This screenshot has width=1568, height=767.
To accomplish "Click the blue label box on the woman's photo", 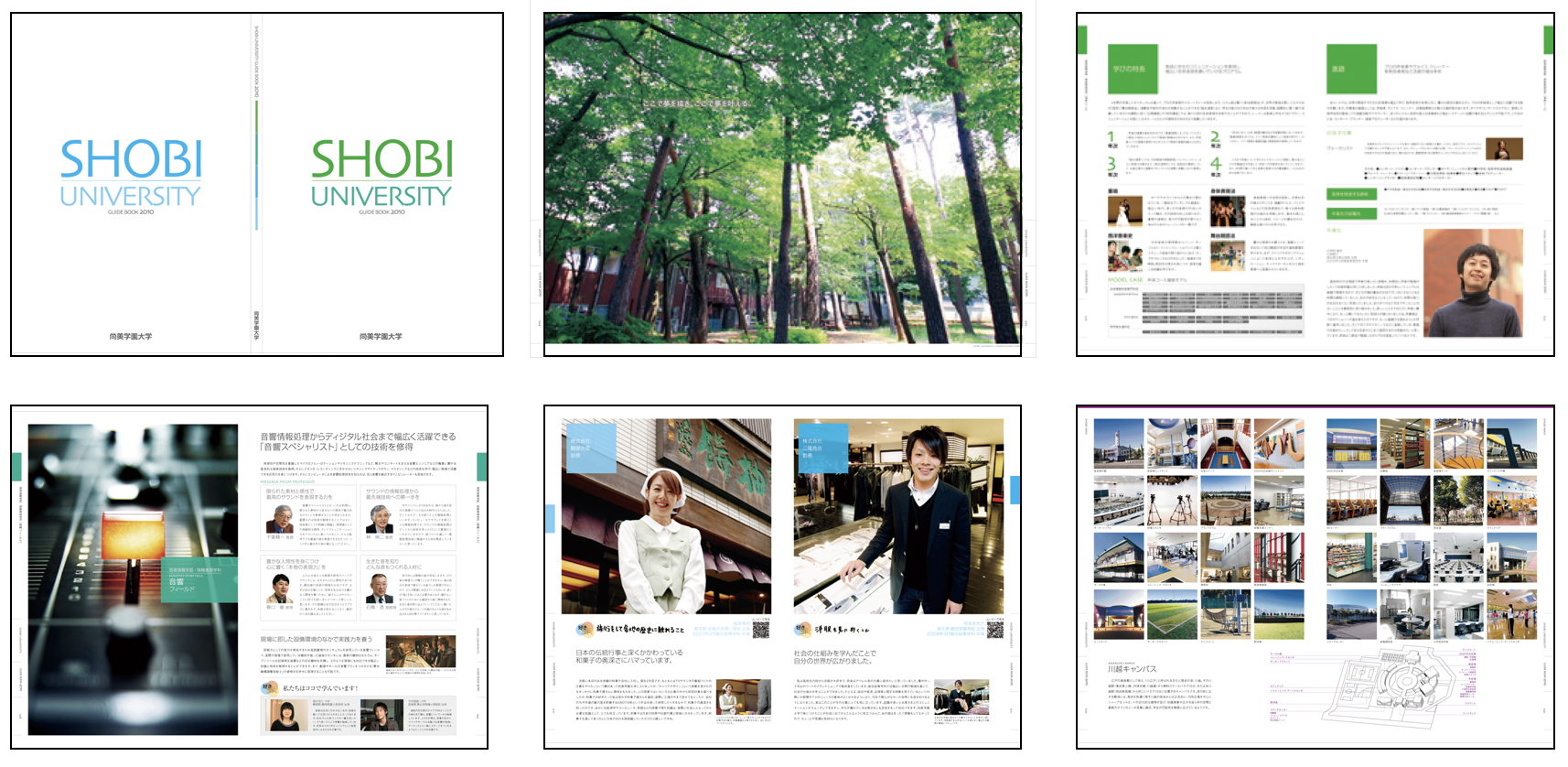I will (589, 447).
